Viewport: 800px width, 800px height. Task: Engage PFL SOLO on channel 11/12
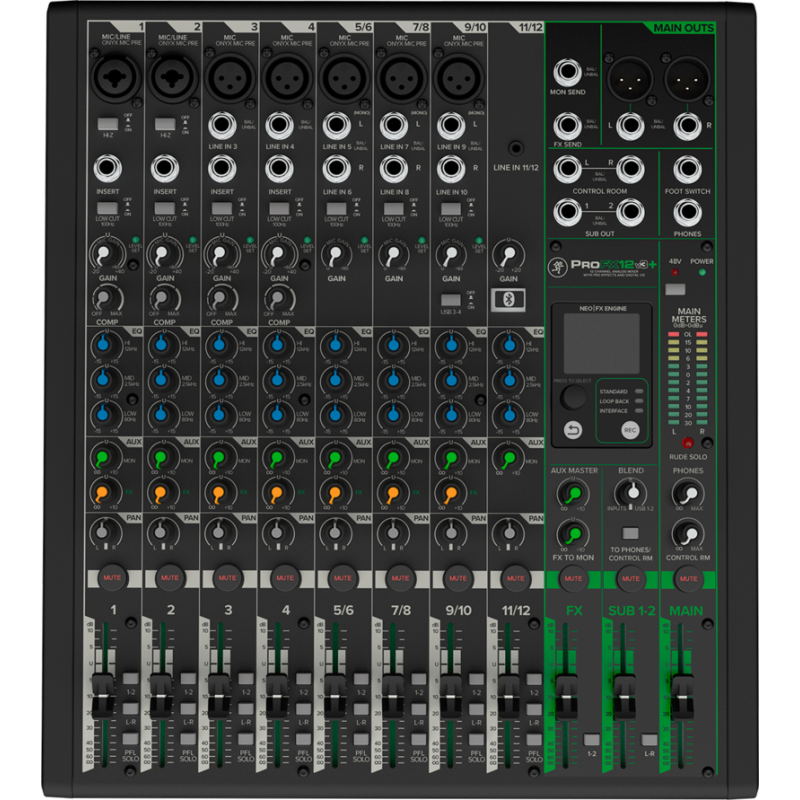pos(535,739)
